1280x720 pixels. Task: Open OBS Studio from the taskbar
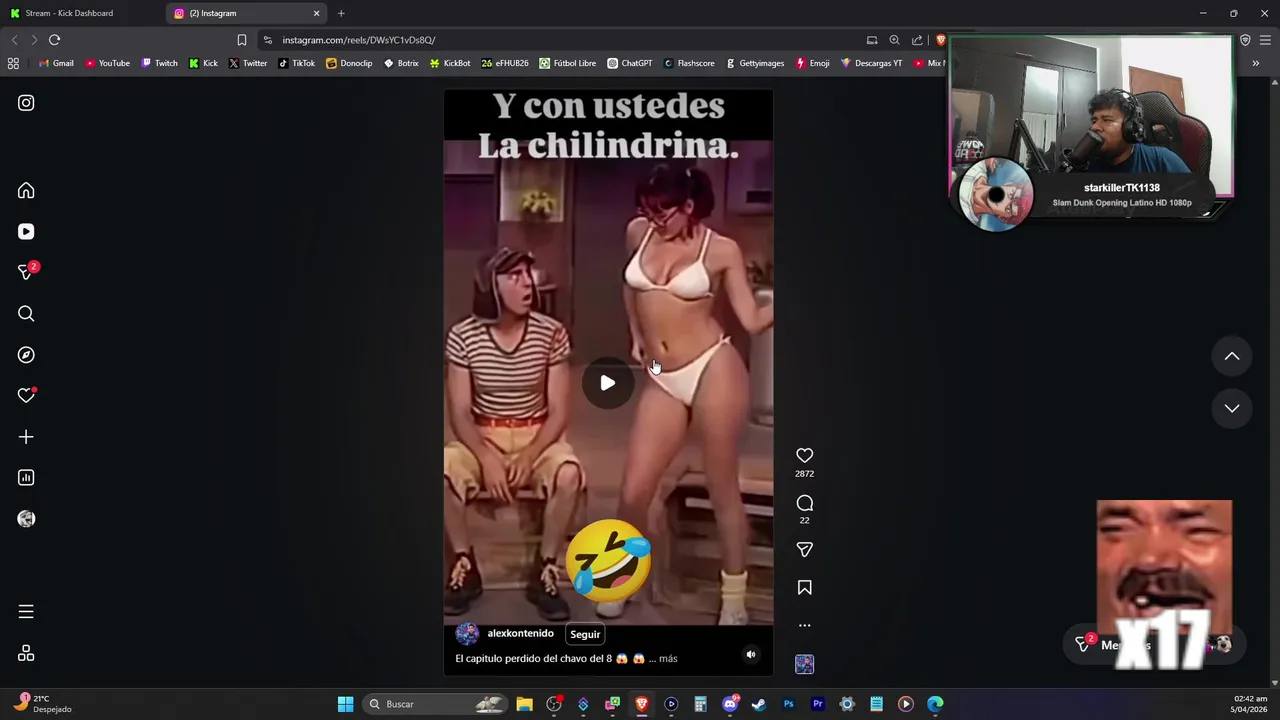tap(554, 704)
